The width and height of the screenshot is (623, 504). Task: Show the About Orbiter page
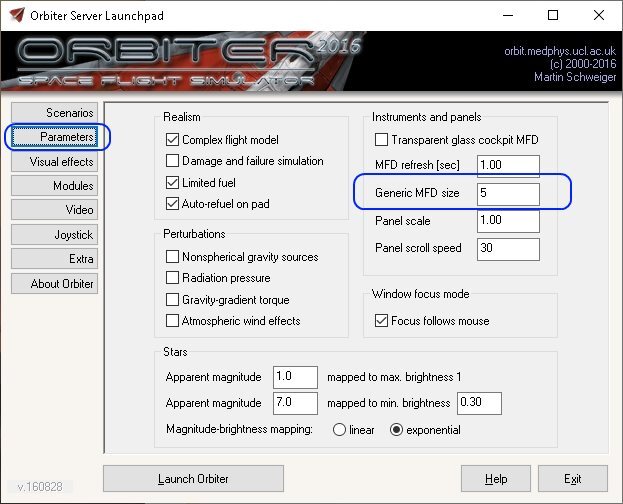(54, 284)
